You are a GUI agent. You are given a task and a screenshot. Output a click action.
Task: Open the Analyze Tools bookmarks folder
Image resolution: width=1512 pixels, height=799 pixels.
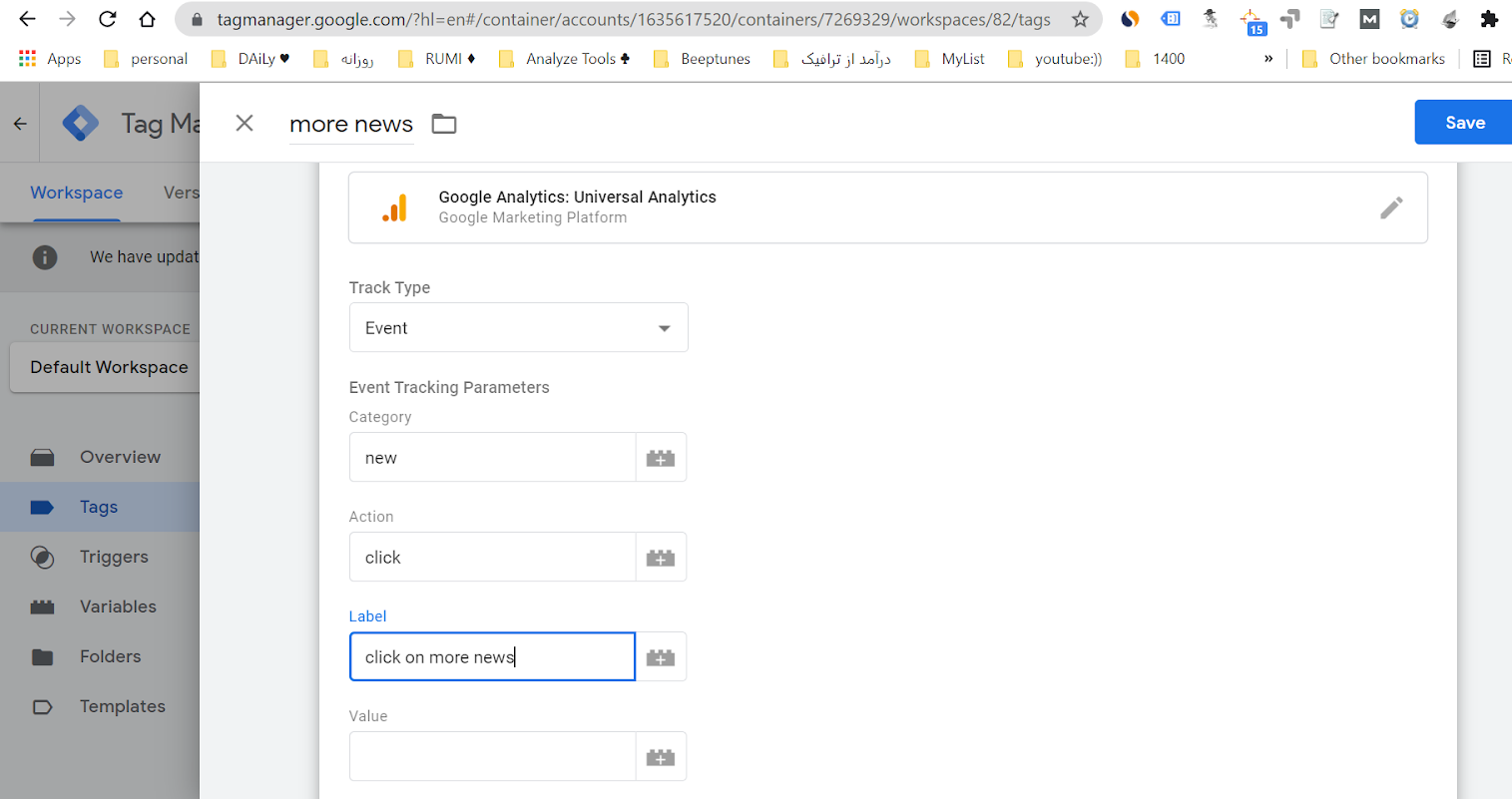pos(565,59)
